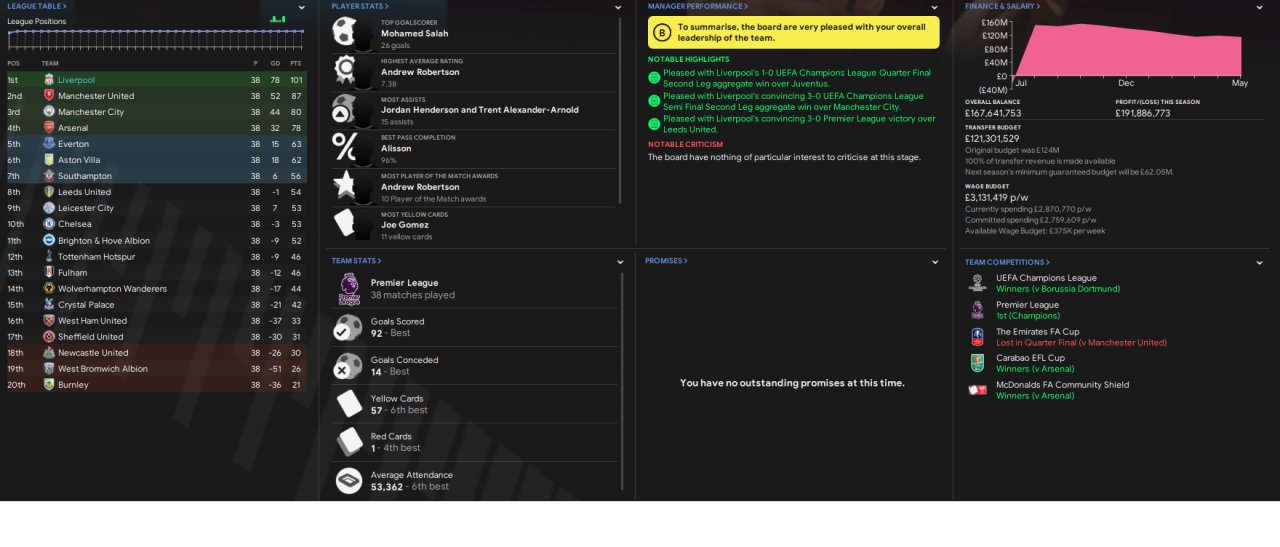Click the Tottenham Hotspur club badge
The width and height of the screenshot is (1280, 547).
coord(49,256)
